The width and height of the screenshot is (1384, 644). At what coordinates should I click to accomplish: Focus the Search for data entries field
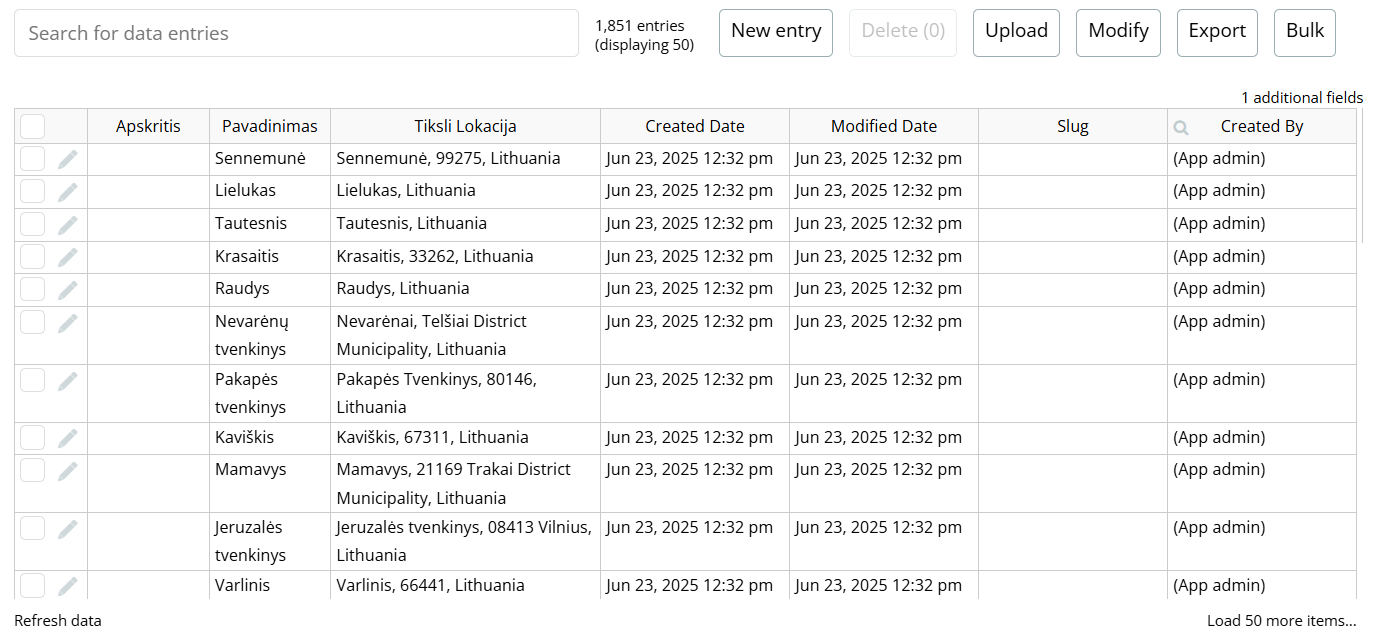point(296,33)
